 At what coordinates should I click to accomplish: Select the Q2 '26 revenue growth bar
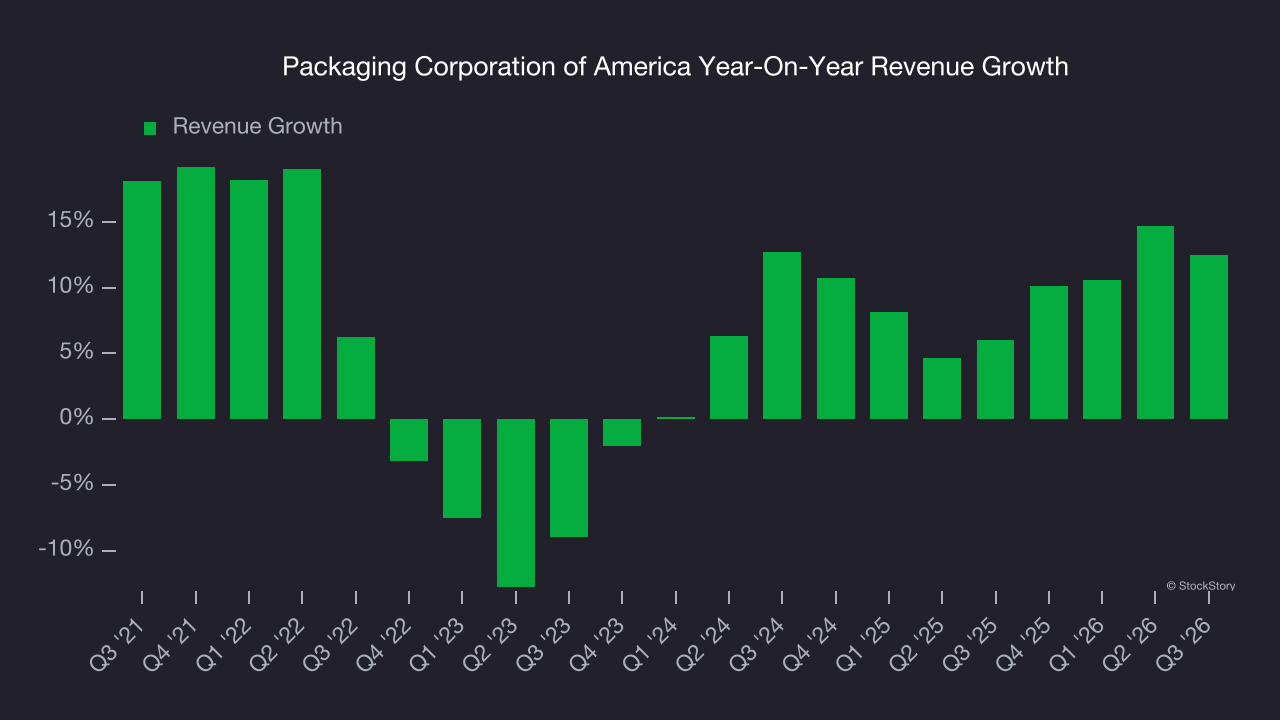point(1156,322)
